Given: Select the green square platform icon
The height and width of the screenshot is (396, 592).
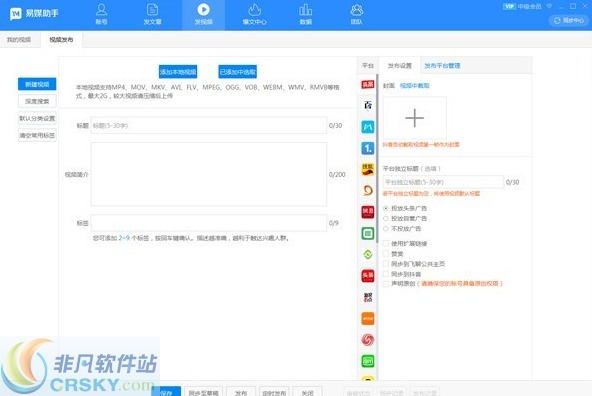Looking at the screenshot, I should pos(368,233).
